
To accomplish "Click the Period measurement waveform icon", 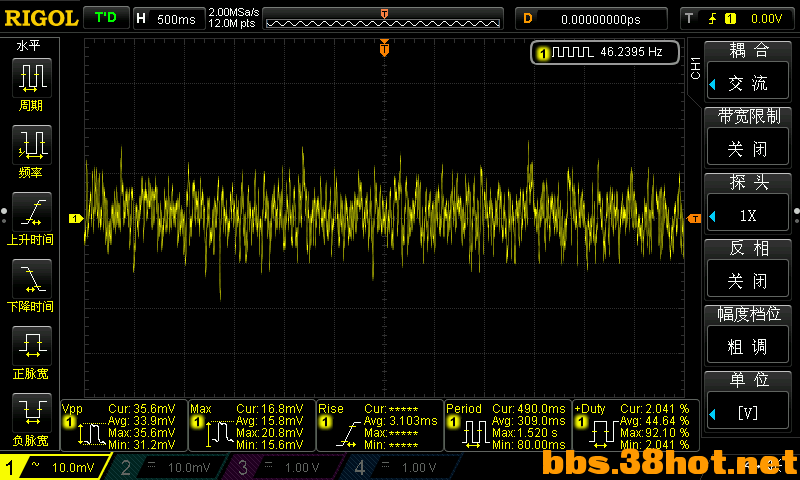I will pos(476,433).
